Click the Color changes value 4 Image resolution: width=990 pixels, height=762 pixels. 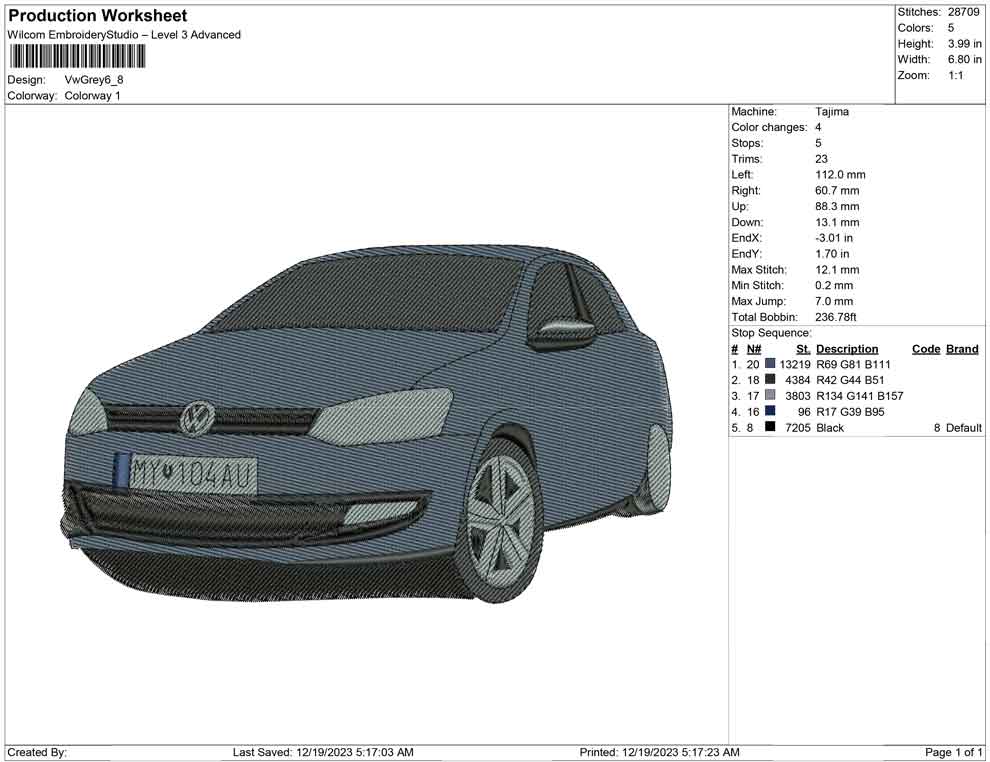818,127
